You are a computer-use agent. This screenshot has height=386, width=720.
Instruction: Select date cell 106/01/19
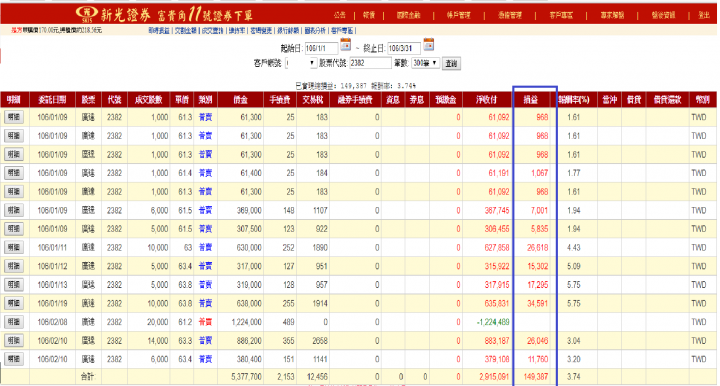(52, 303)
